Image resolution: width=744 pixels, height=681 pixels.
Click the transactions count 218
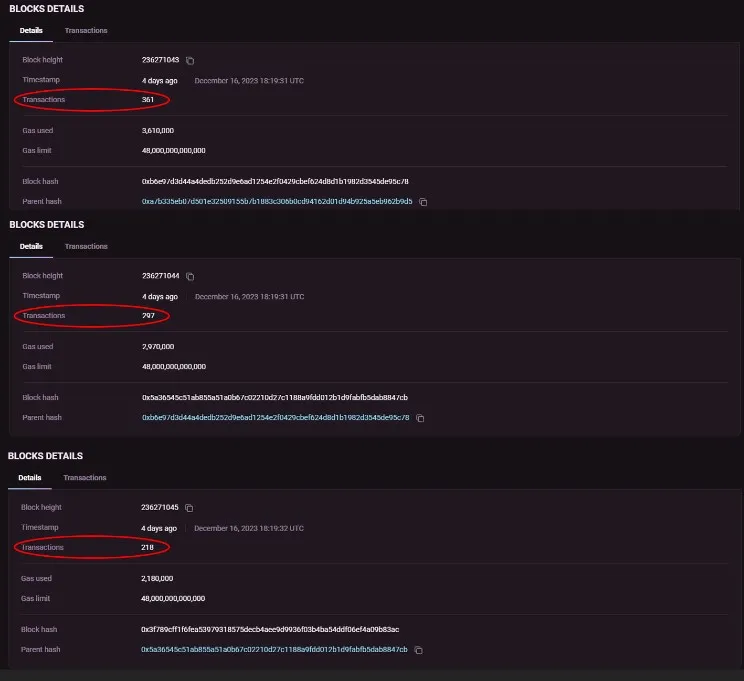click(147, 548)
